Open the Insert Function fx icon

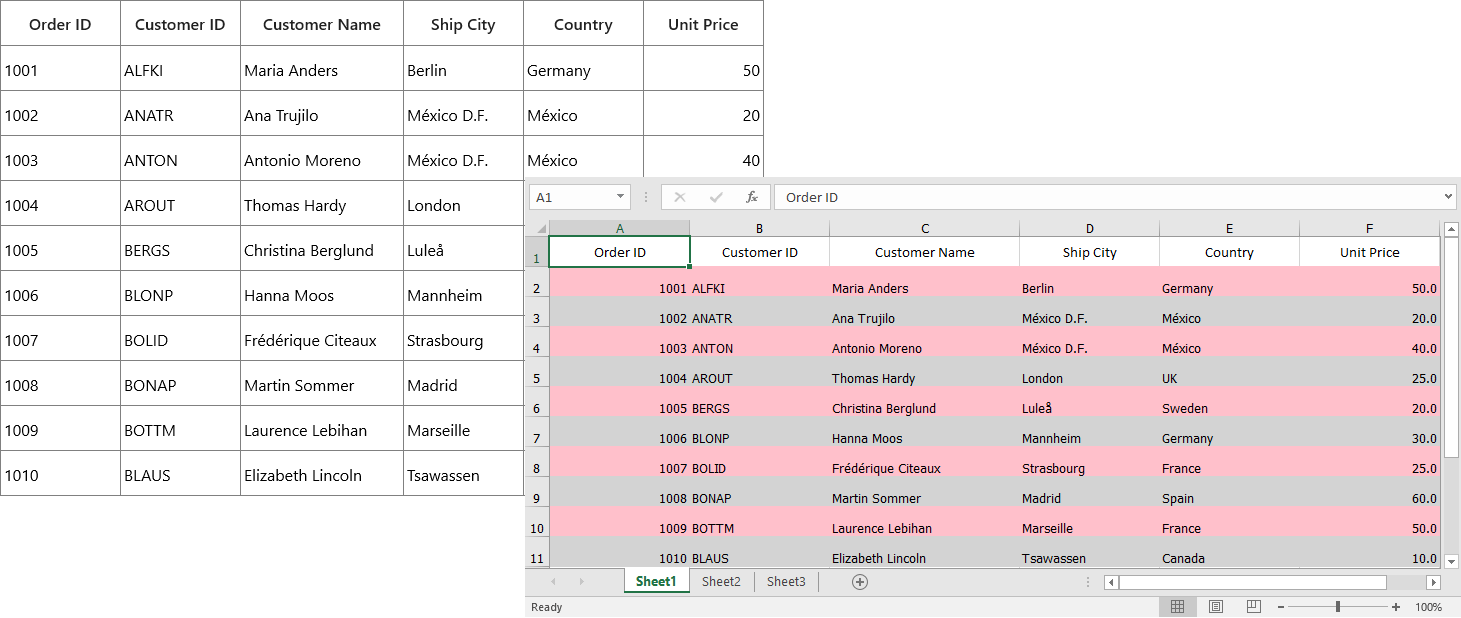752,197
